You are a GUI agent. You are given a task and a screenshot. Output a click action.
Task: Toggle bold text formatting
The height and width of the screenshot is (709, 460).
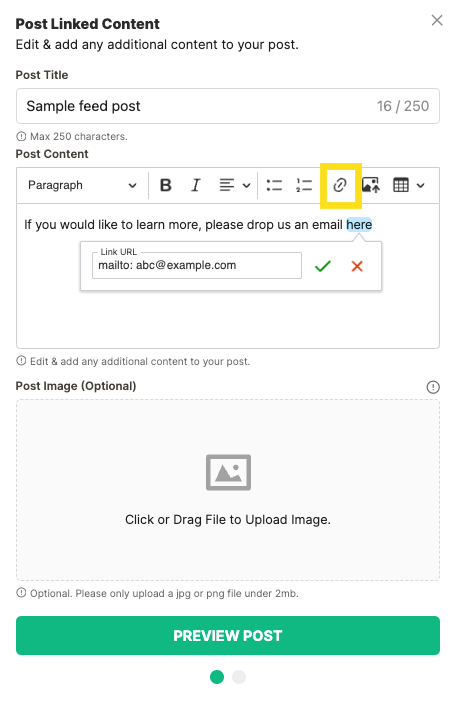click(166, 185)
